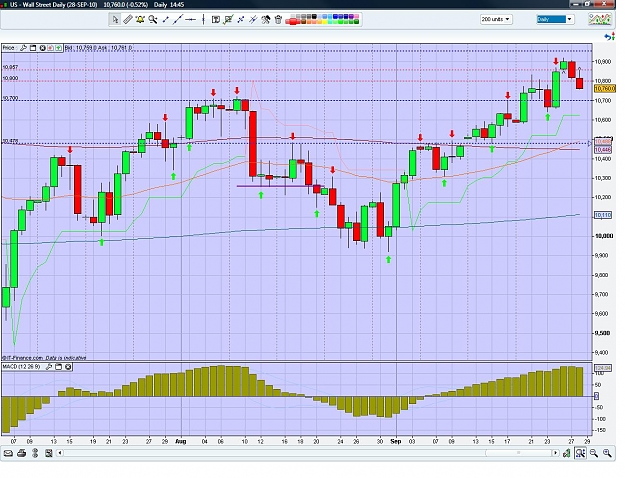Pick the large red selected color swatch
This screenshot has width=625, height=478.
point(293,22)
